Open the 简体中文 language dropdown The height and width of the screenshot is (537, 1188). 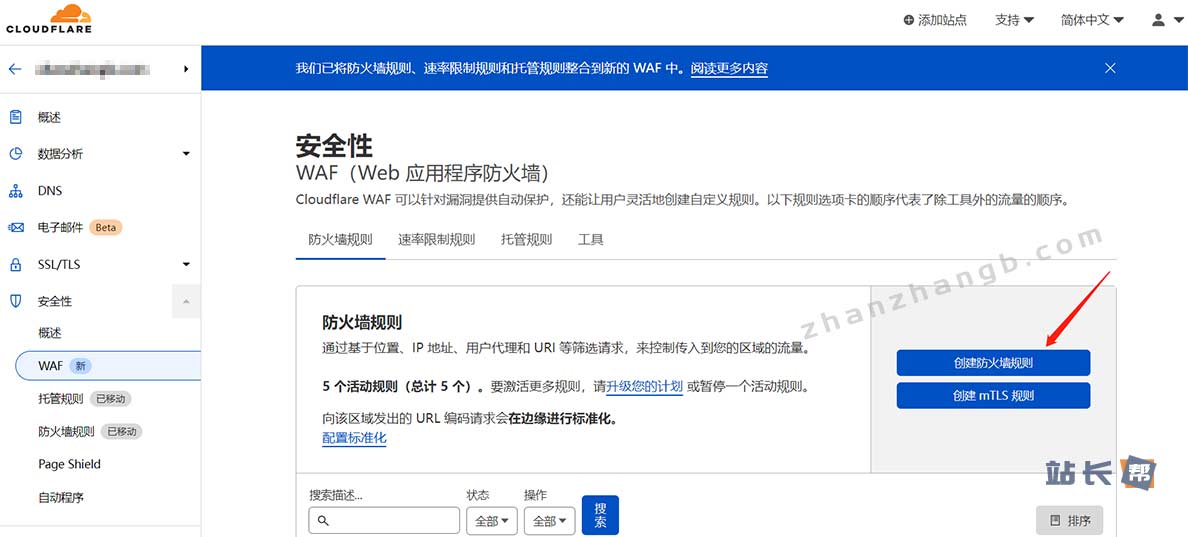click(1092, 20)
